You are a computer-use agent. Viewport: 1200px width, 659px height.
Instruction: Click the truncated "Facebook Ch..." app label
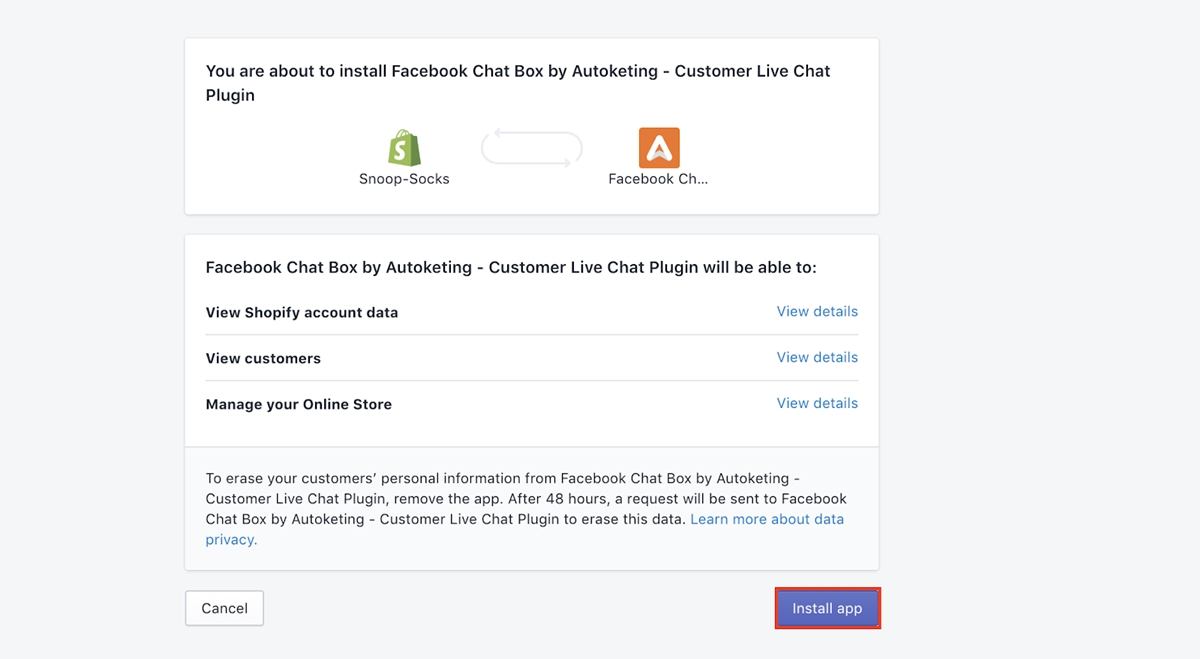point(658,179)
